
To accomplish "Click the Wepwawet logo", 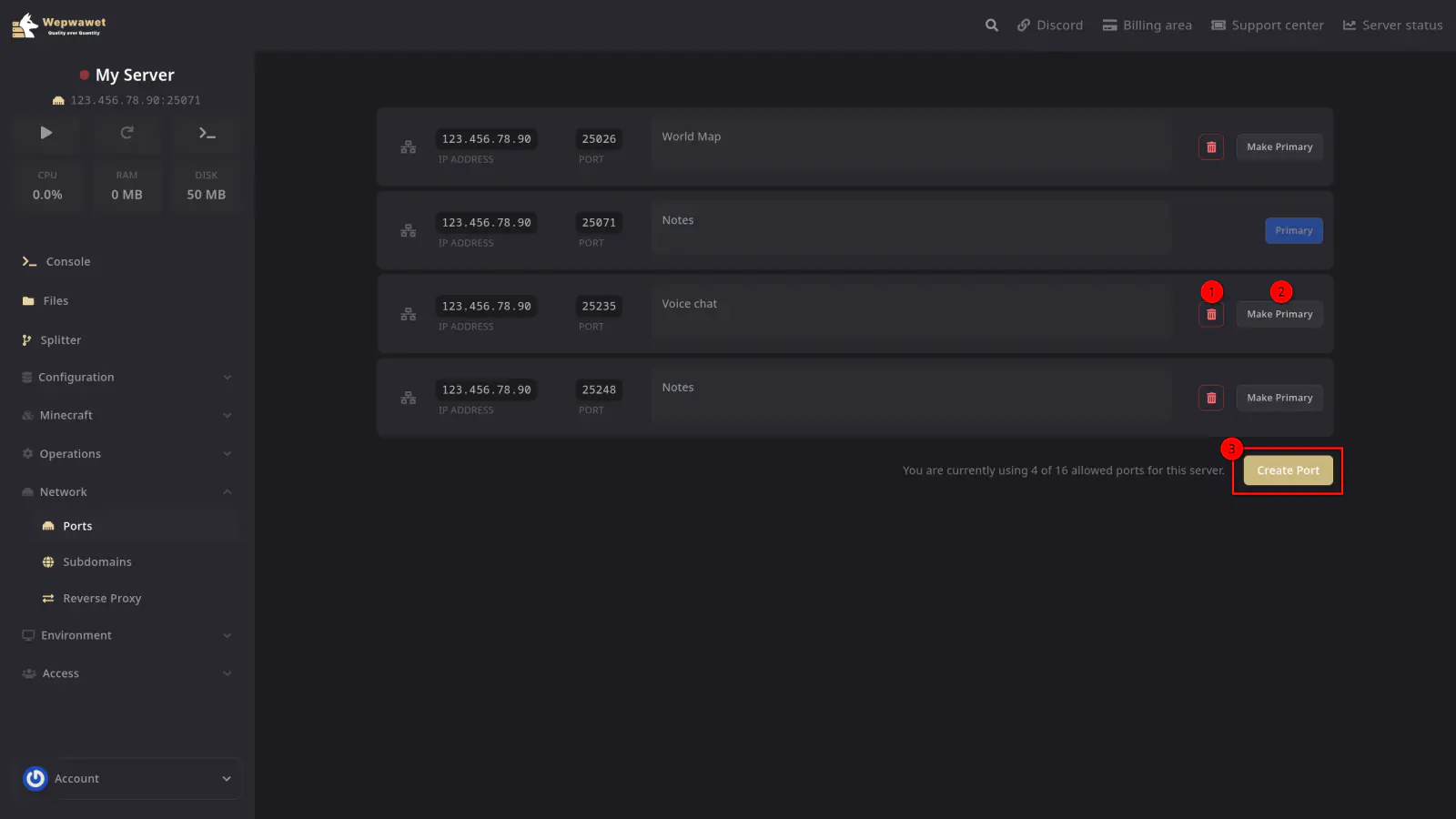I will click(59, 25).
